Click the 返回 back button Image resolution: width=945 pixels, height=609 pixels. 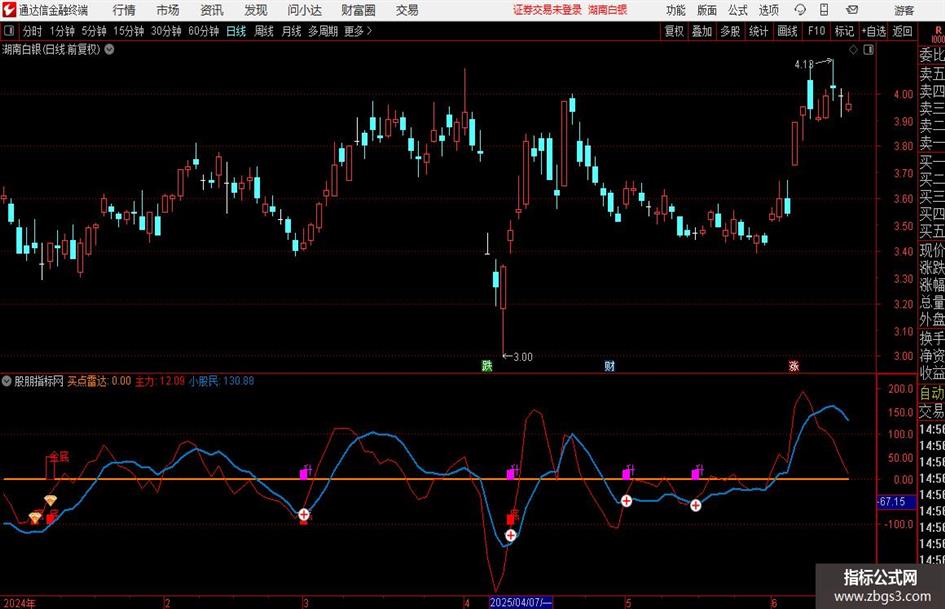(902, 31)
